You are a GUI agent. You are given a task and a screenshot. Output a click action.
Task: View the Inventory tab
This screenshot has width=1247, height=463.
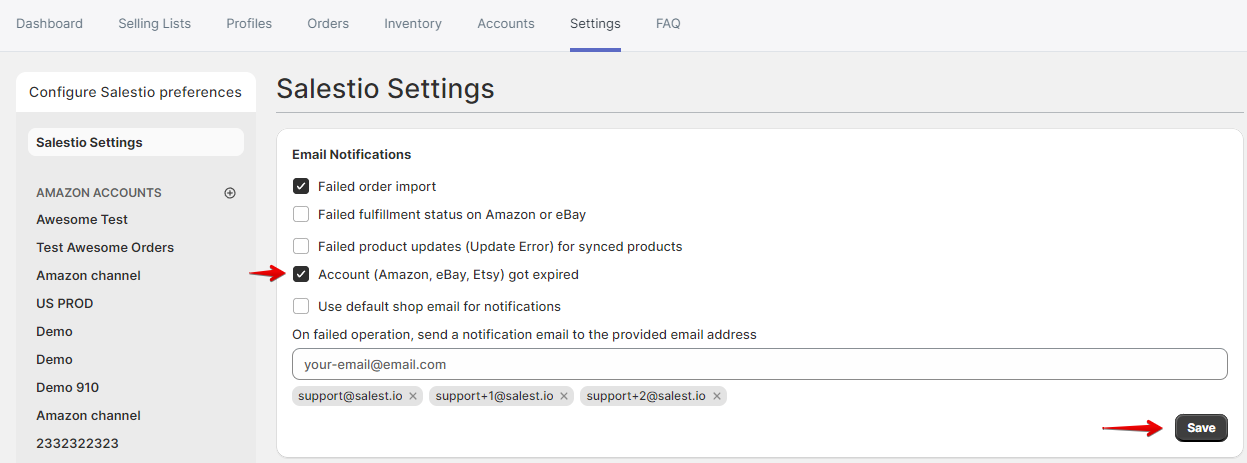click(413, 23)
